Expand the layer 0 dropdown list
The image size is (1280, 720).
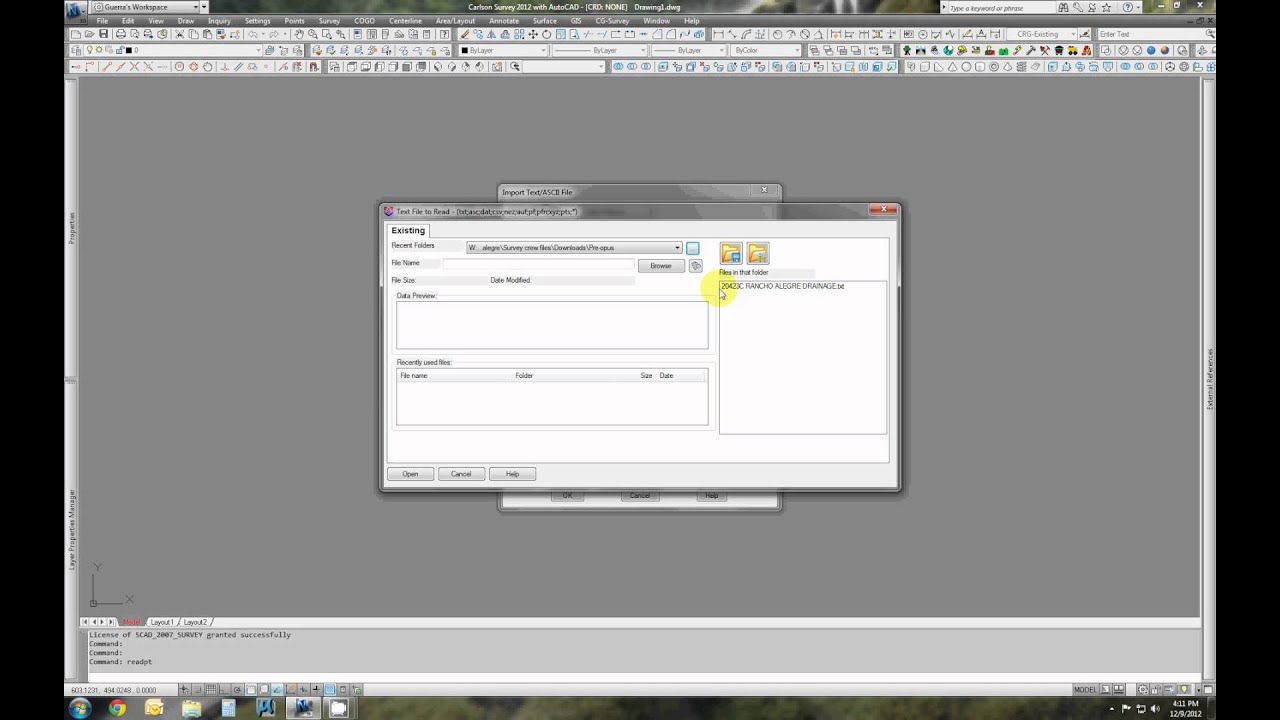click(258, 50)
